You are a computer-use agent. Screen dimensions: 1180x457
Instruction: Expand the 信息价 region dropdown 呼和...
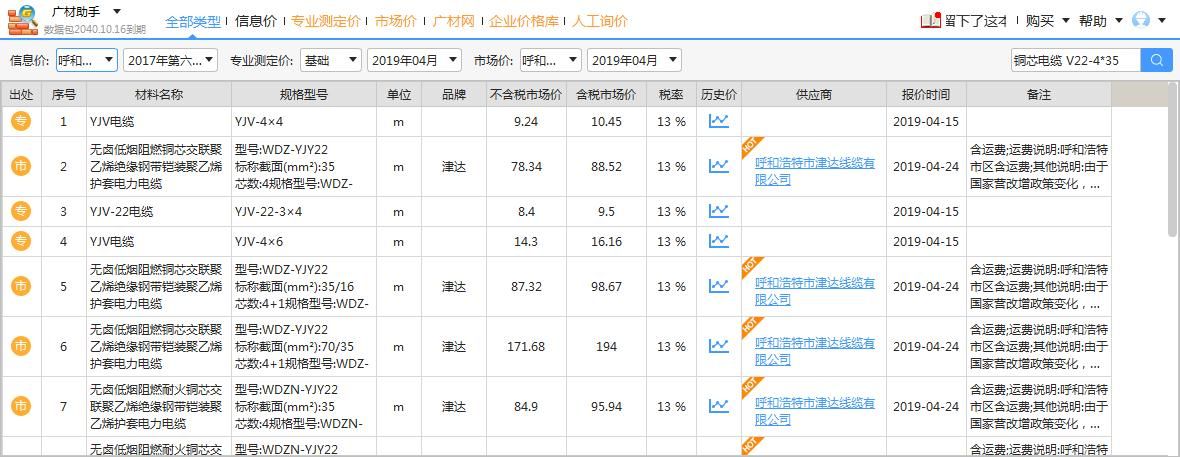[86, 60]
